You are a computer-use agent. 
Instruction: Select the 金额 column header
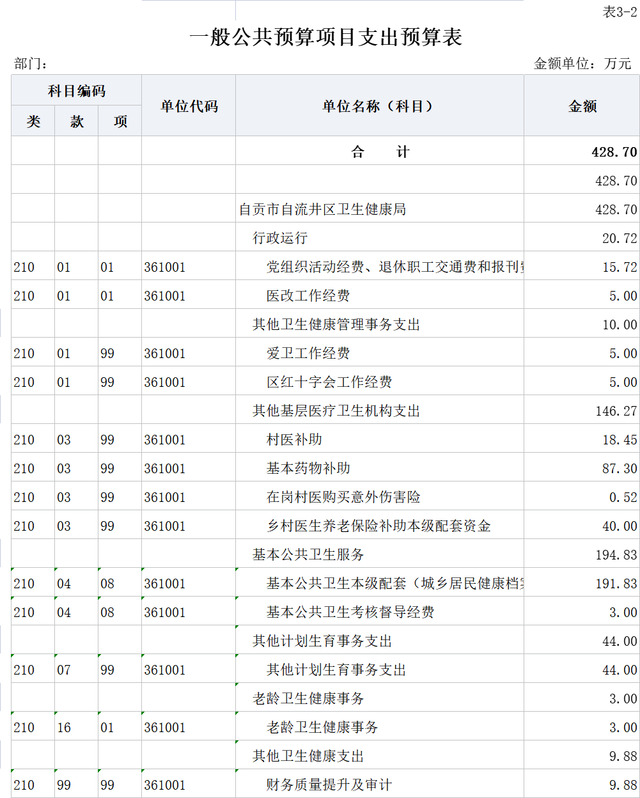pos(582,106)
